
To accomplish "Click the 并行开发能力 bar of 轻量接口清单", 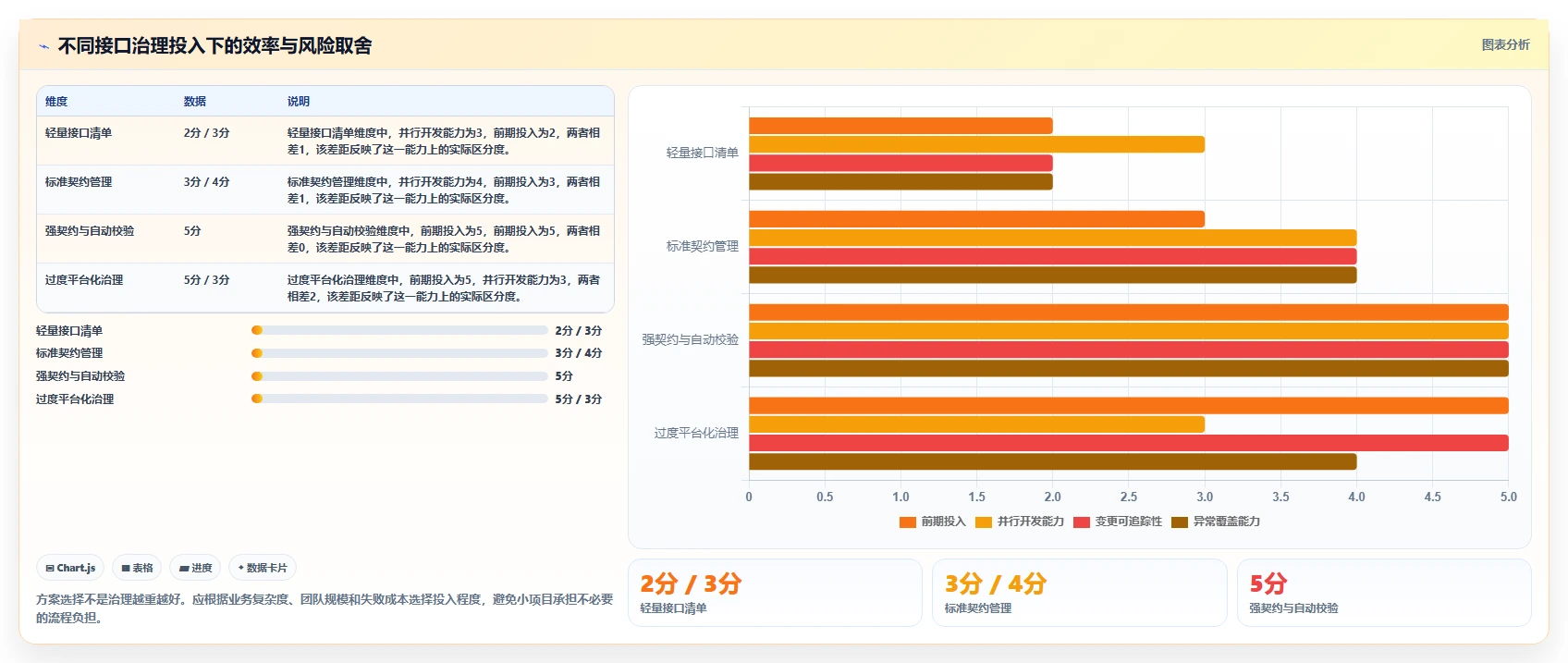I will (x=976, y=144).
